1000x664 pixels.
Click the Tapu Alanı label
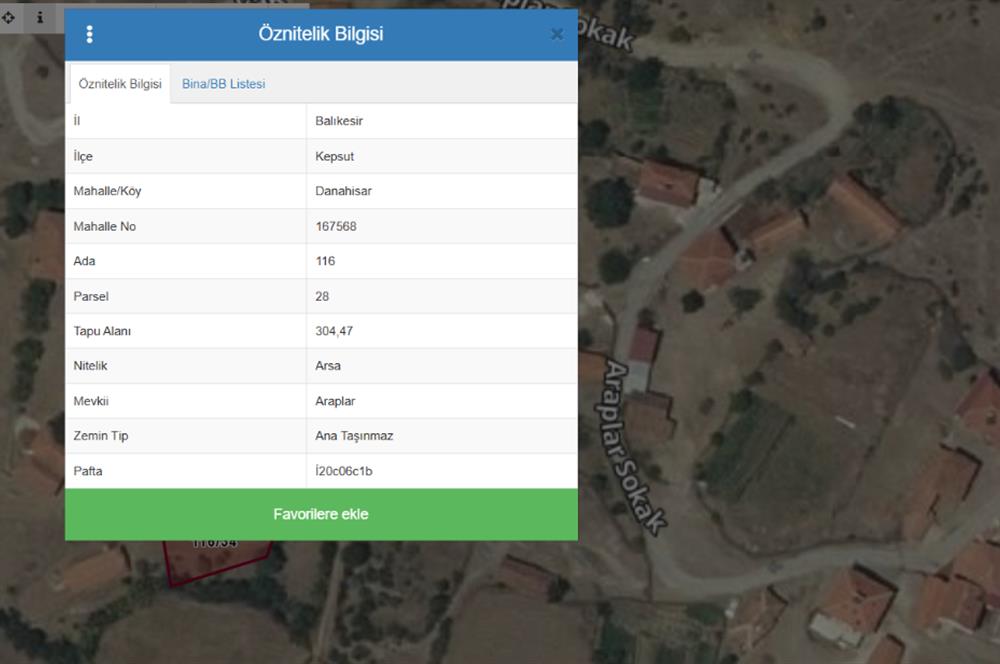(x=102, y=331)
